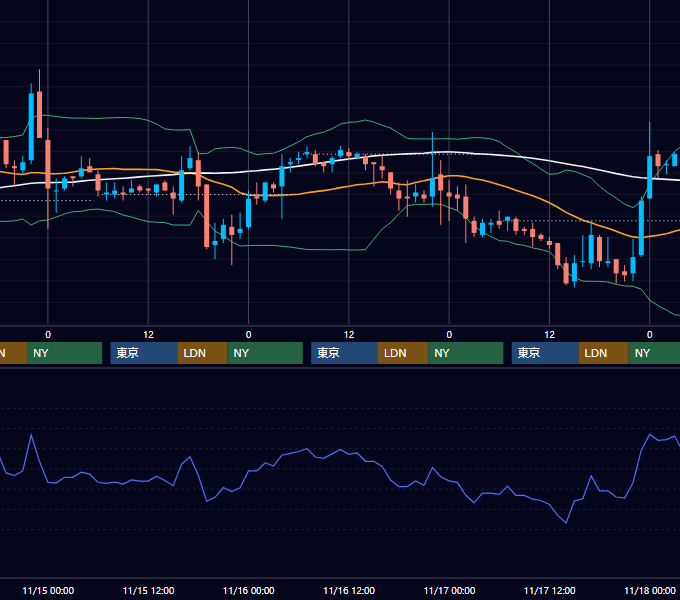Image resolution: width=680 pixels, height=600 pixels.
Task: Click the NY session block spanning 11/17 00:00
Action: 466,353
